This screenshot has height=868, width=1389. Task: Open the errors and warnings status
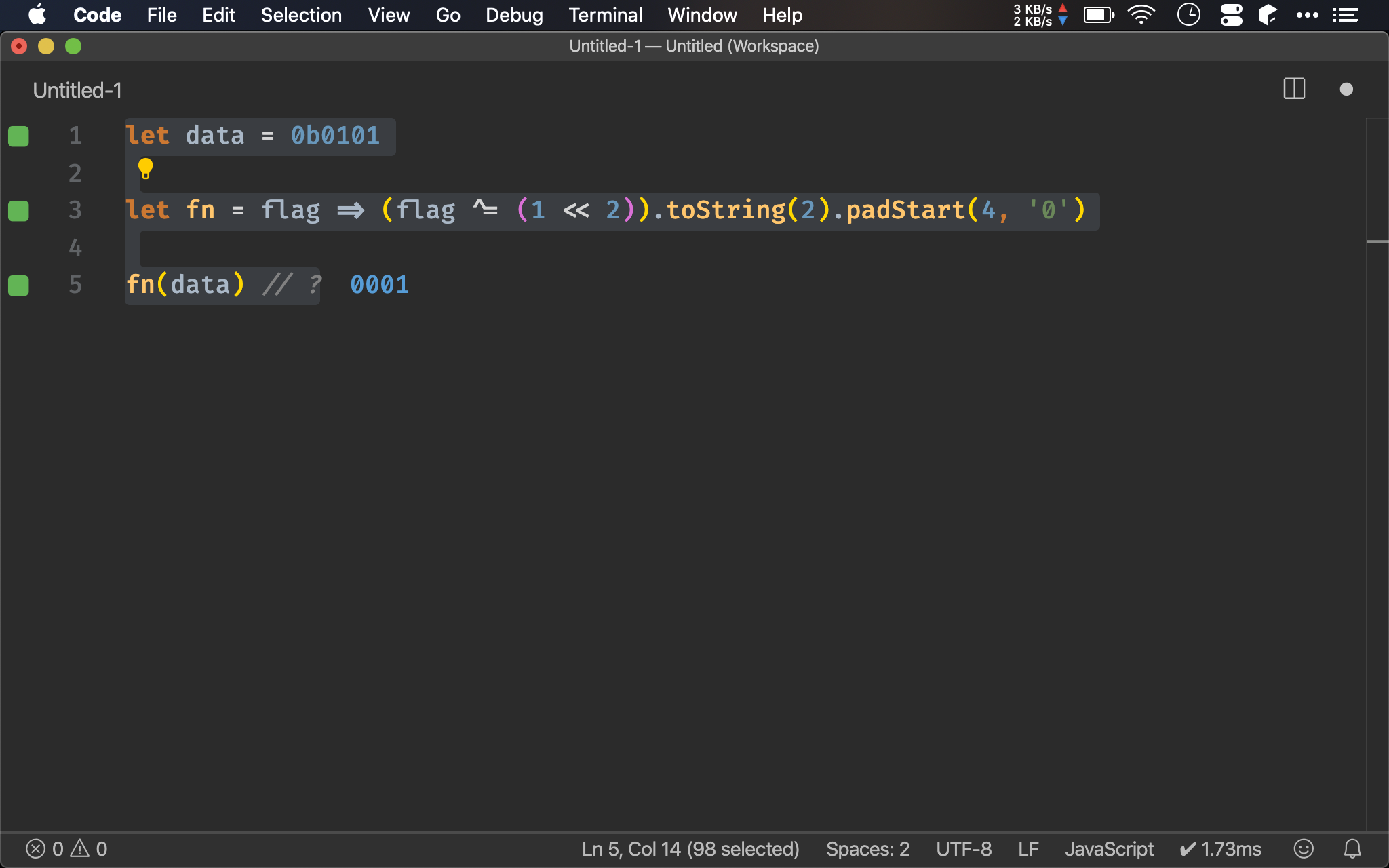point(66,849)
